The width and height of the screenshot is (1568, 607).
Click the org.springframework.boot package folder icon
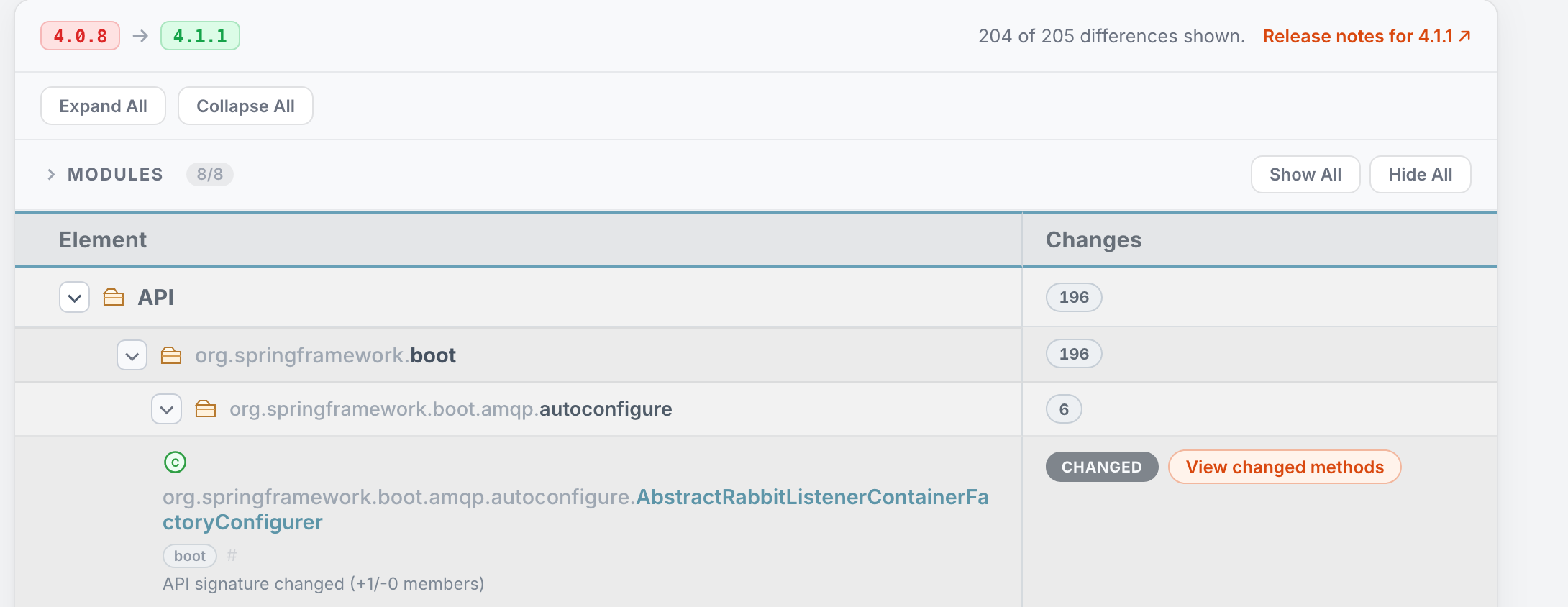point(171,355)
